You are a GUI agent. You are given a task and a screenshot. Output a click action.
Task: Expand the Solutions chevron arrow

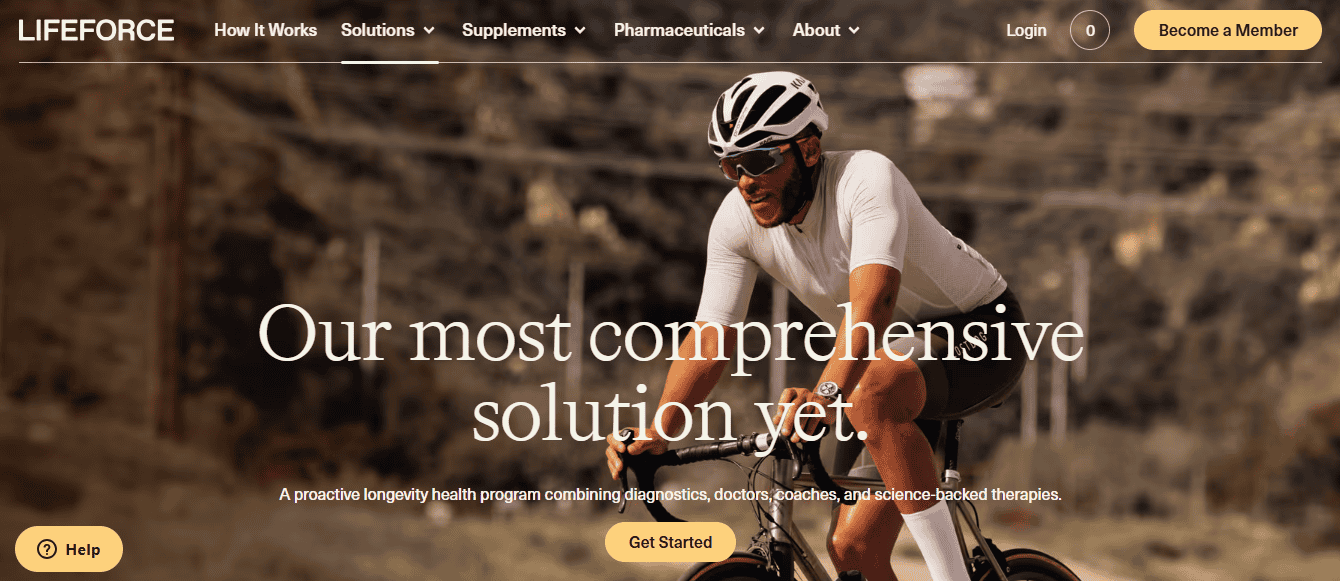(x=429, y=31)
